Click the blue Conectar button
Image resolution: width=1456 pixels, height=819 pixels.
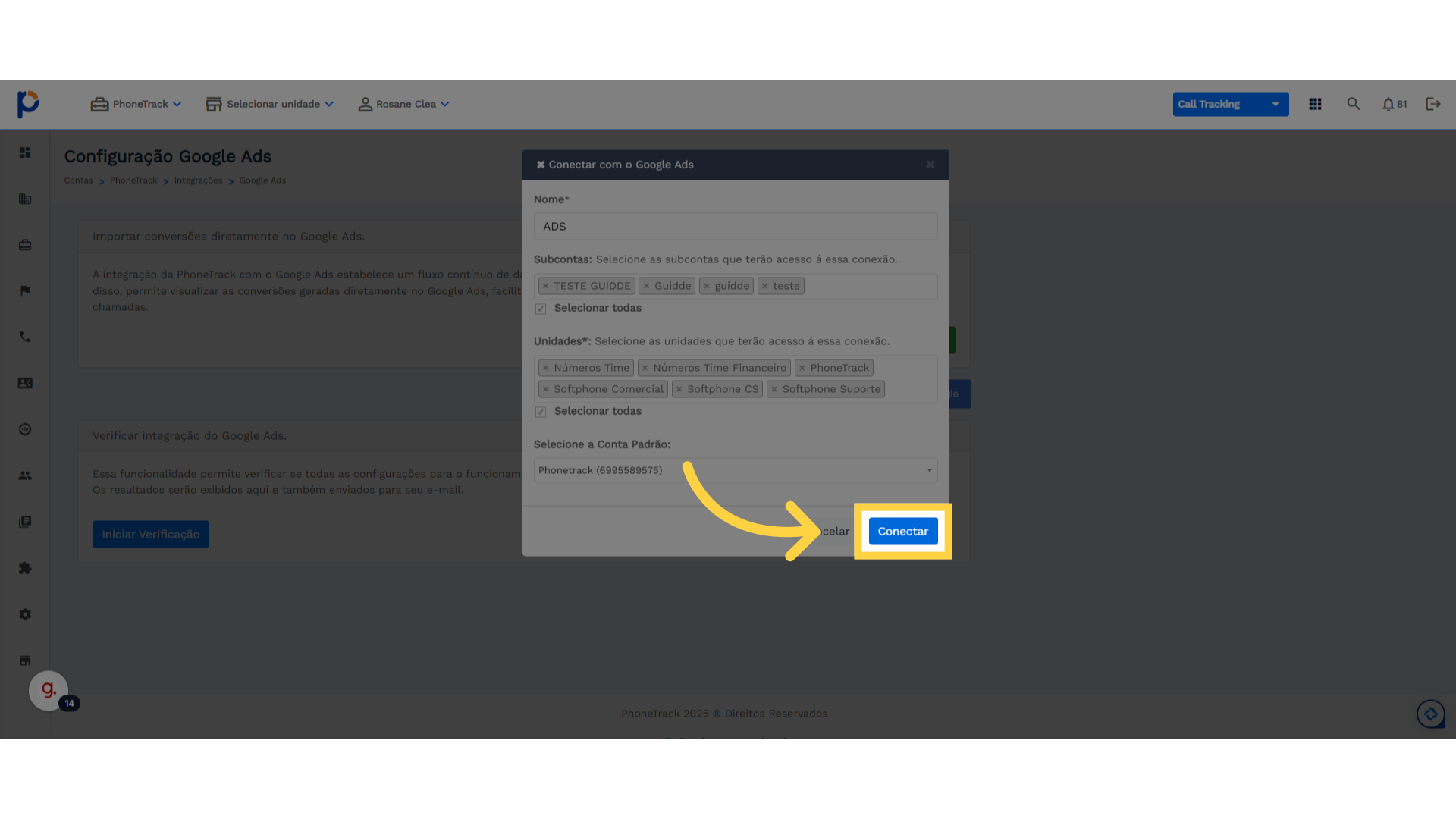point(902,532)
